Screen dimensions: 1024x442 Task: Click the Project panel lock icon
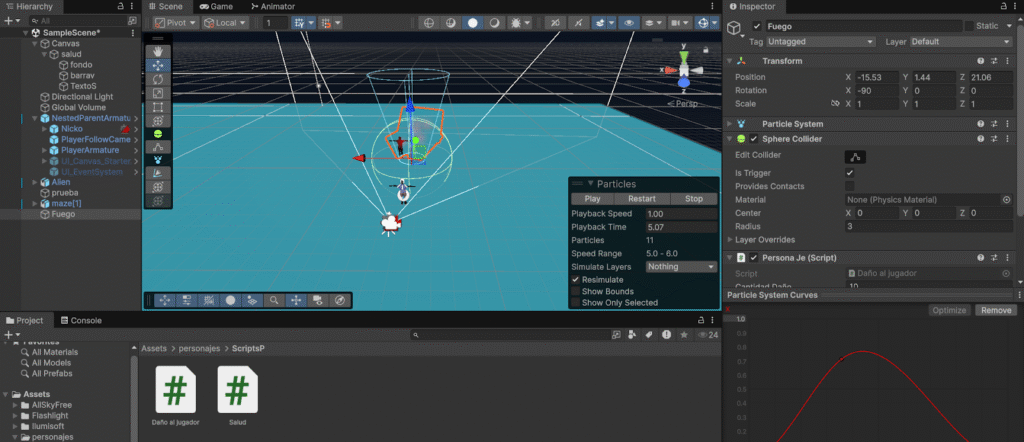(x=700, y=320)
